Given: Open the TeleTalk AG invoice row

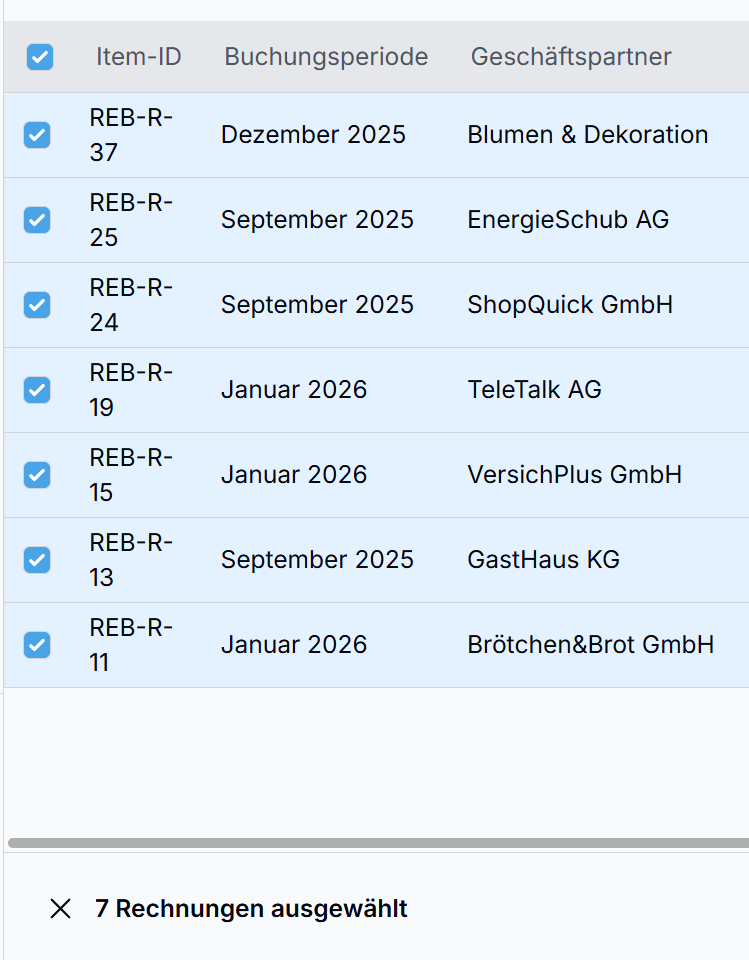Looking at the screenshot, I should tap(534, 390).
